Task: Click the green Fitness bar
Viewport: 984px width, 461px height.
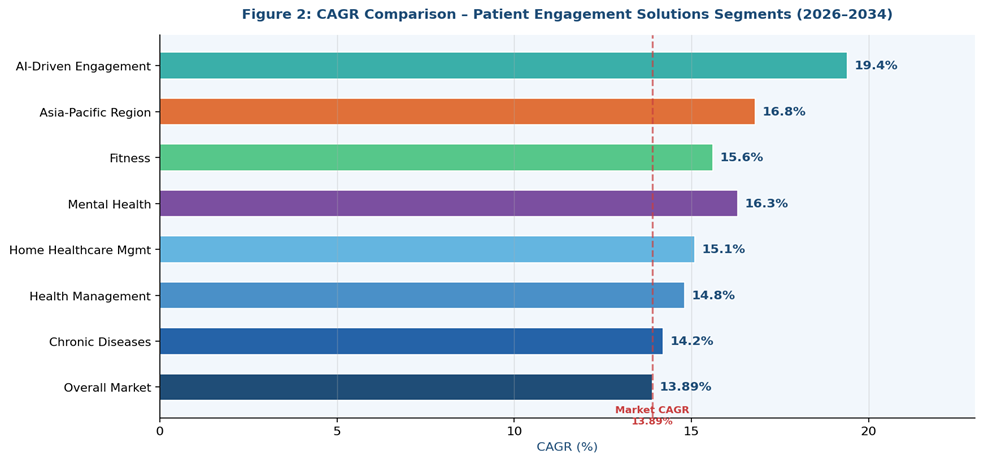Action: click(435, 158)
